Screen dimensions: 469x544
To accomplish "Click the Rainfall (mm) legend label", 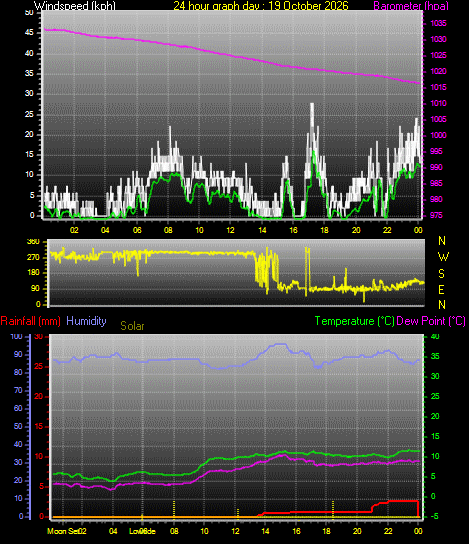I will (31, 321).
